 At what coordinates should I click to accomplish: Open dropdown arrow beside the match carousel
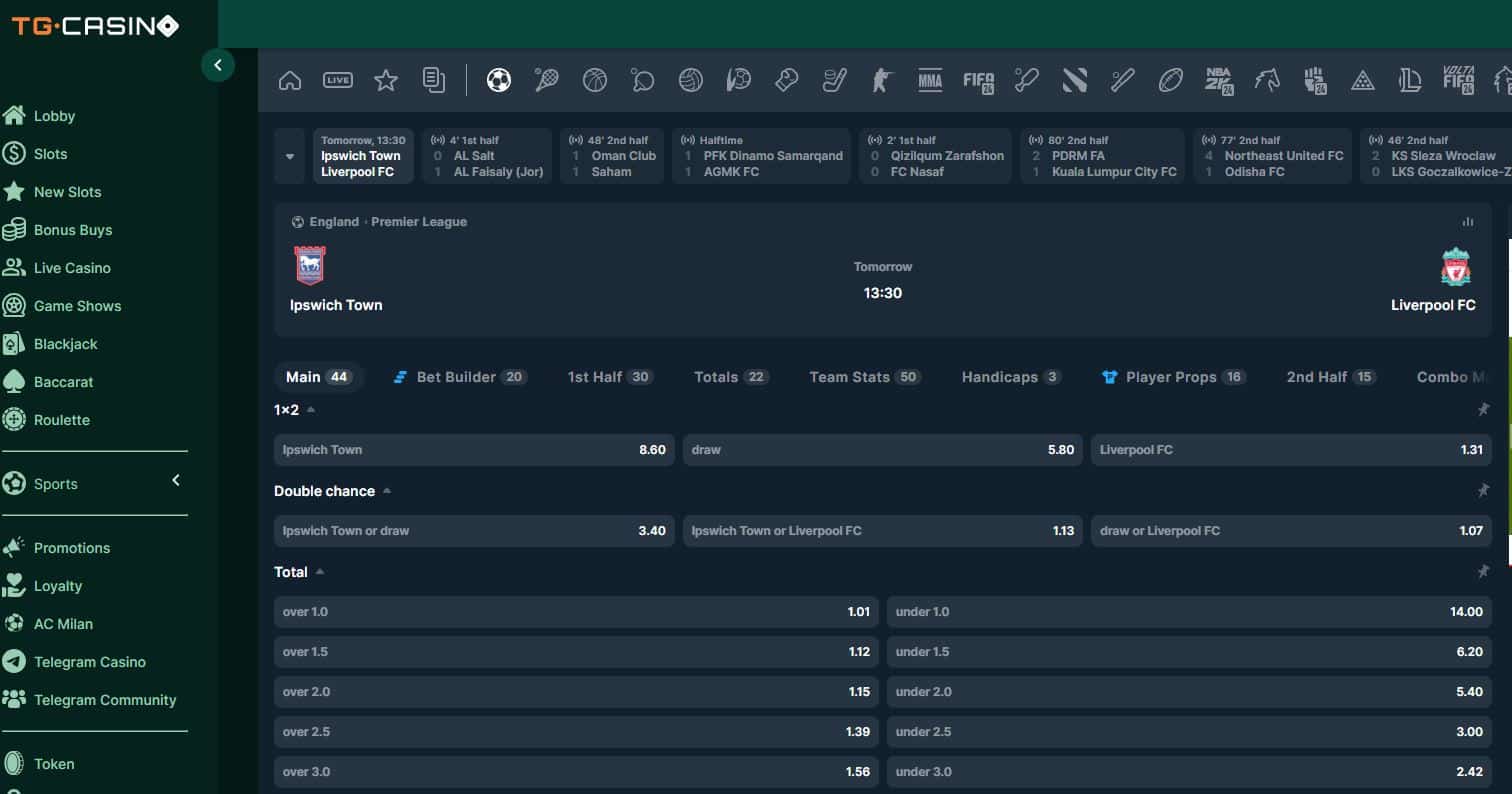click(290, 156)
